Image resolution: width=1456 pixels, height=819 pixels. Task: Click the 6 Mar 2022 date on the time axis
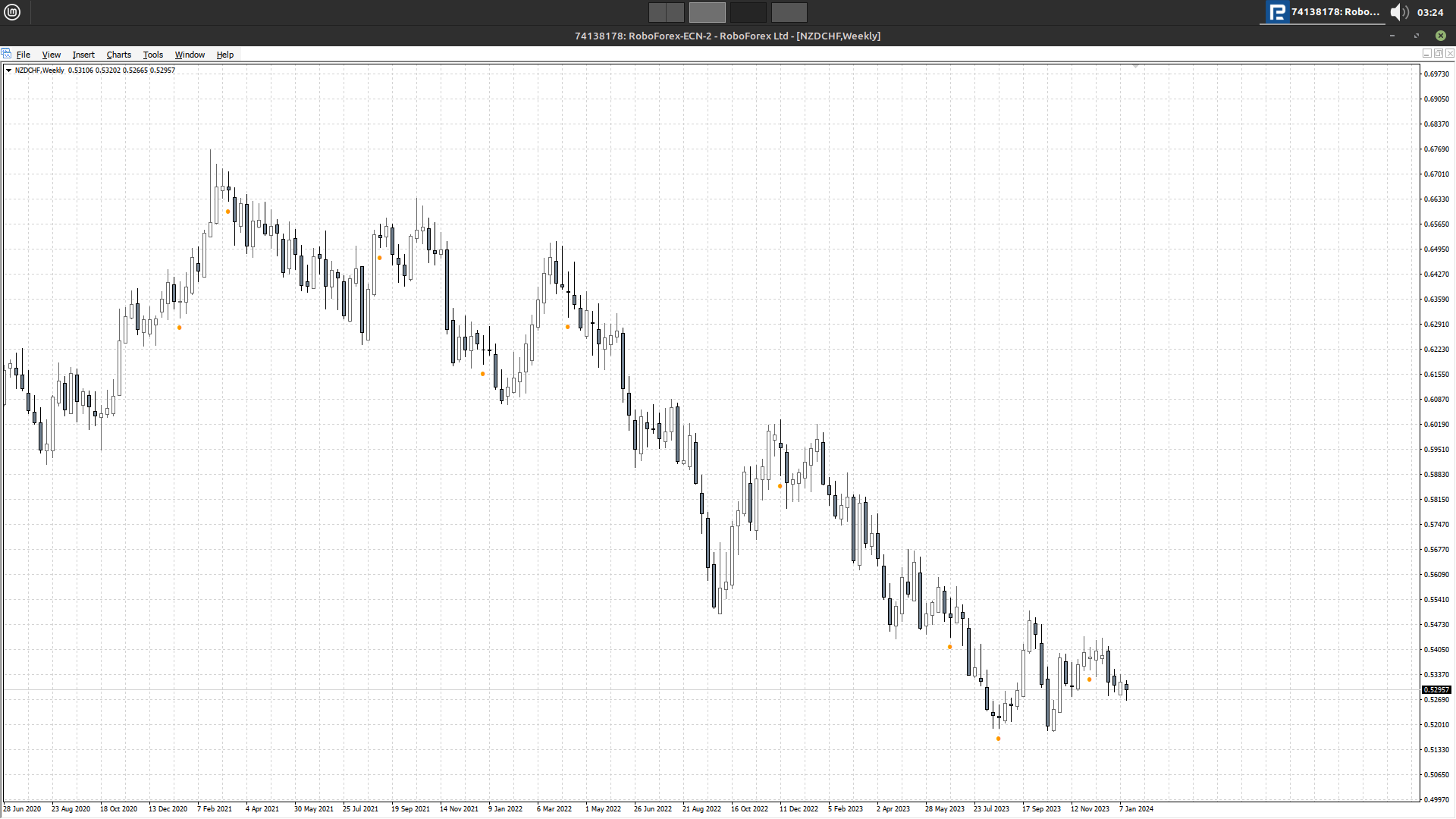(x=554, y=809)
